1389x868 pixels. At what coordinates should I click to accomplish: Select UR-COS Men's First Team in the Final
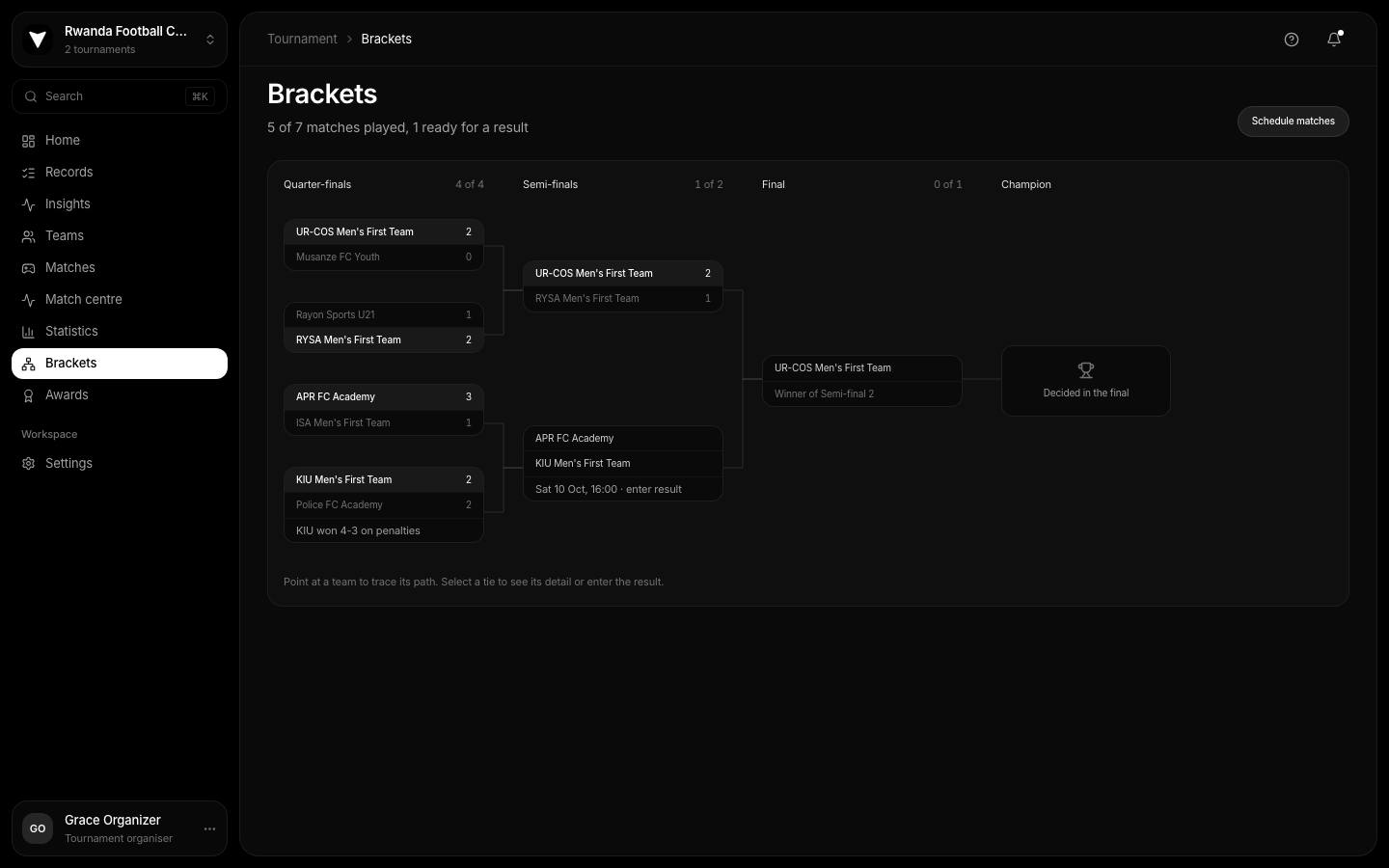point(862,368)
